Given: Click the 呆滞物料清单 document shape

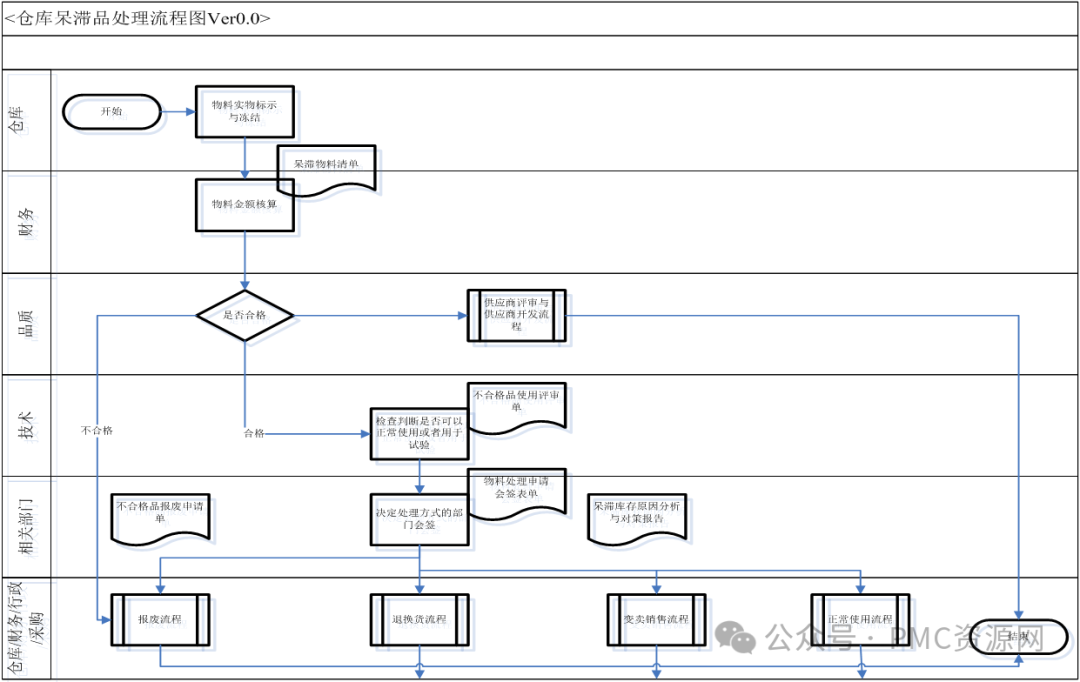Looking at the screenshot, I should (327, 166).
